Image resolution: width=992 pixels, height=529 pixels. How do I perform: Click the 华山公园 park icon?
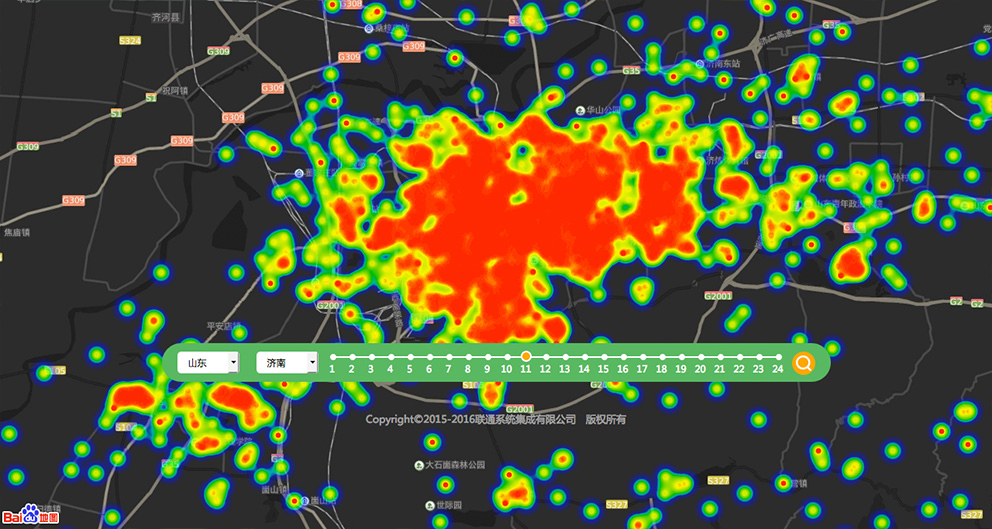pyautogui.click(x=580, y=111)
